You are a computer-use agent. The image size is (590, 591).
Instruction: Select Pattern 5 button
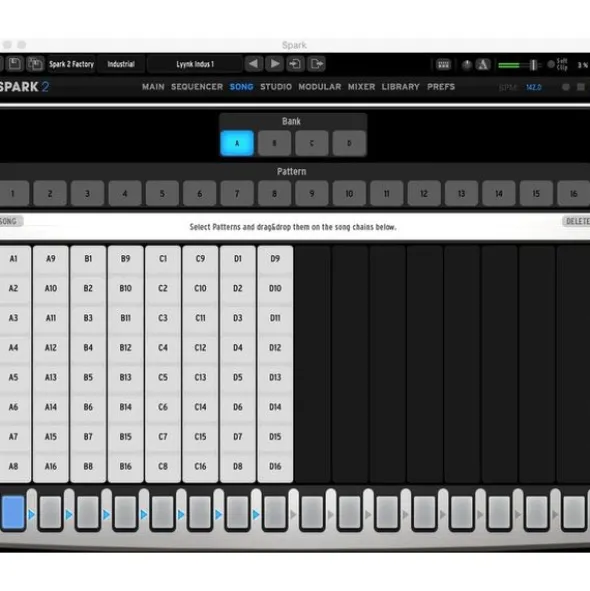pyautogui.click(x=162, y=194)
